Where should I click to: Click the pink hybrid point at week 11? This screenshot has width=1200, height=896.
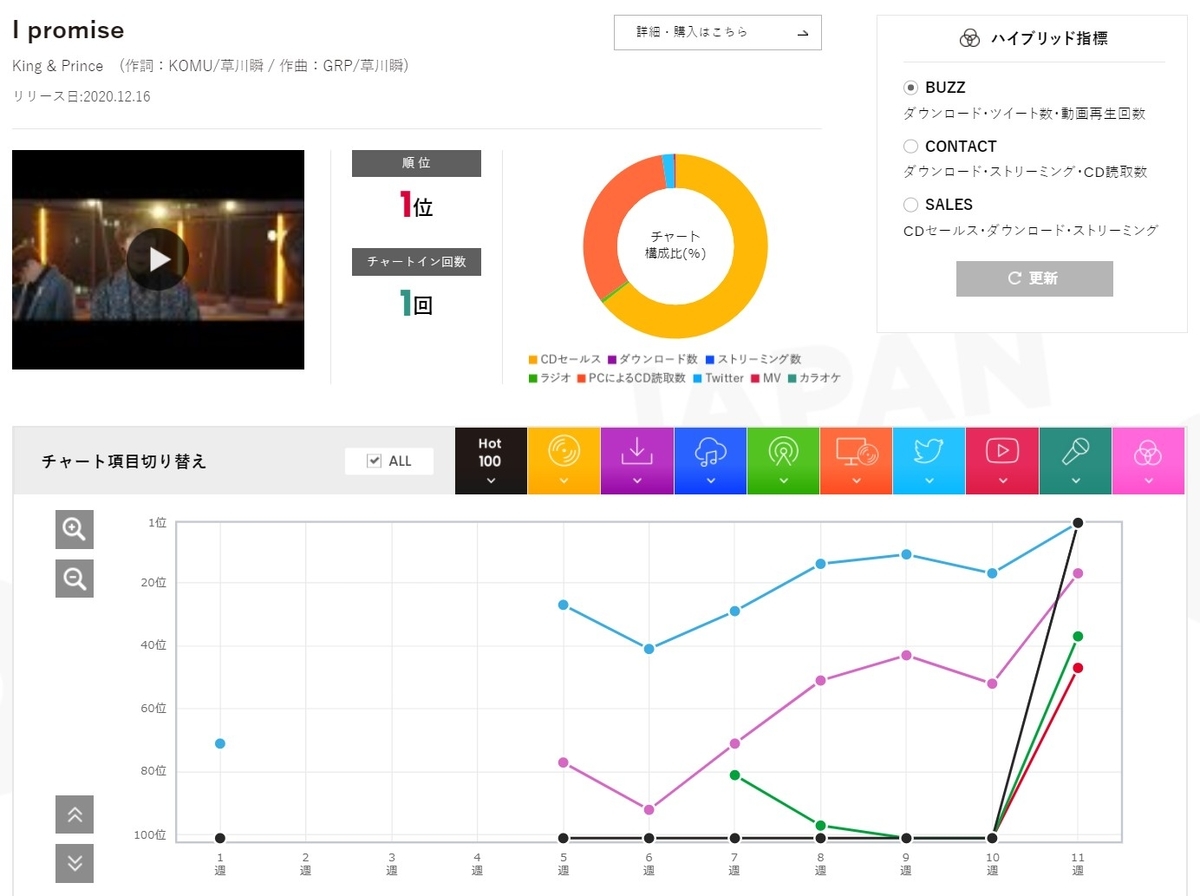(x=1078, y=573)
